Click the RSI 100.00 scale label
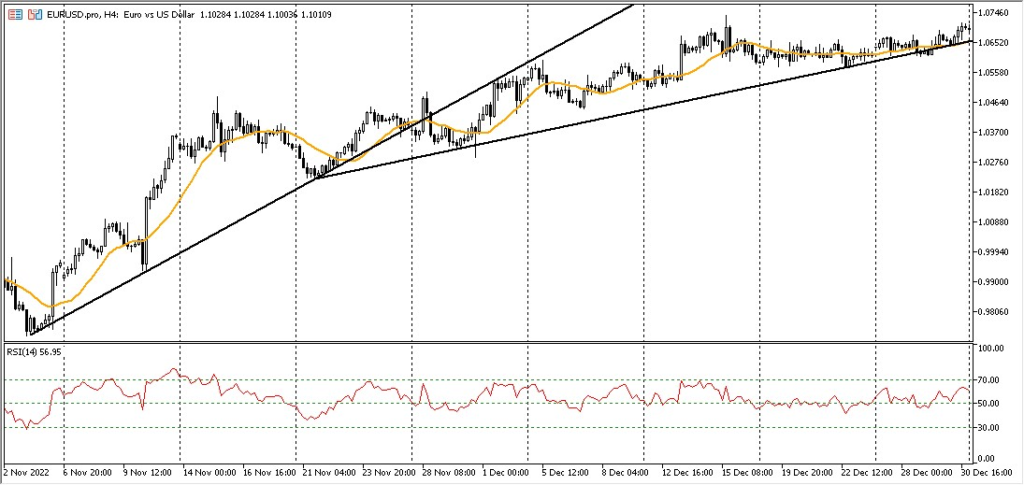Viewport: 1024px width, 485px height. [x=993, y=349]
